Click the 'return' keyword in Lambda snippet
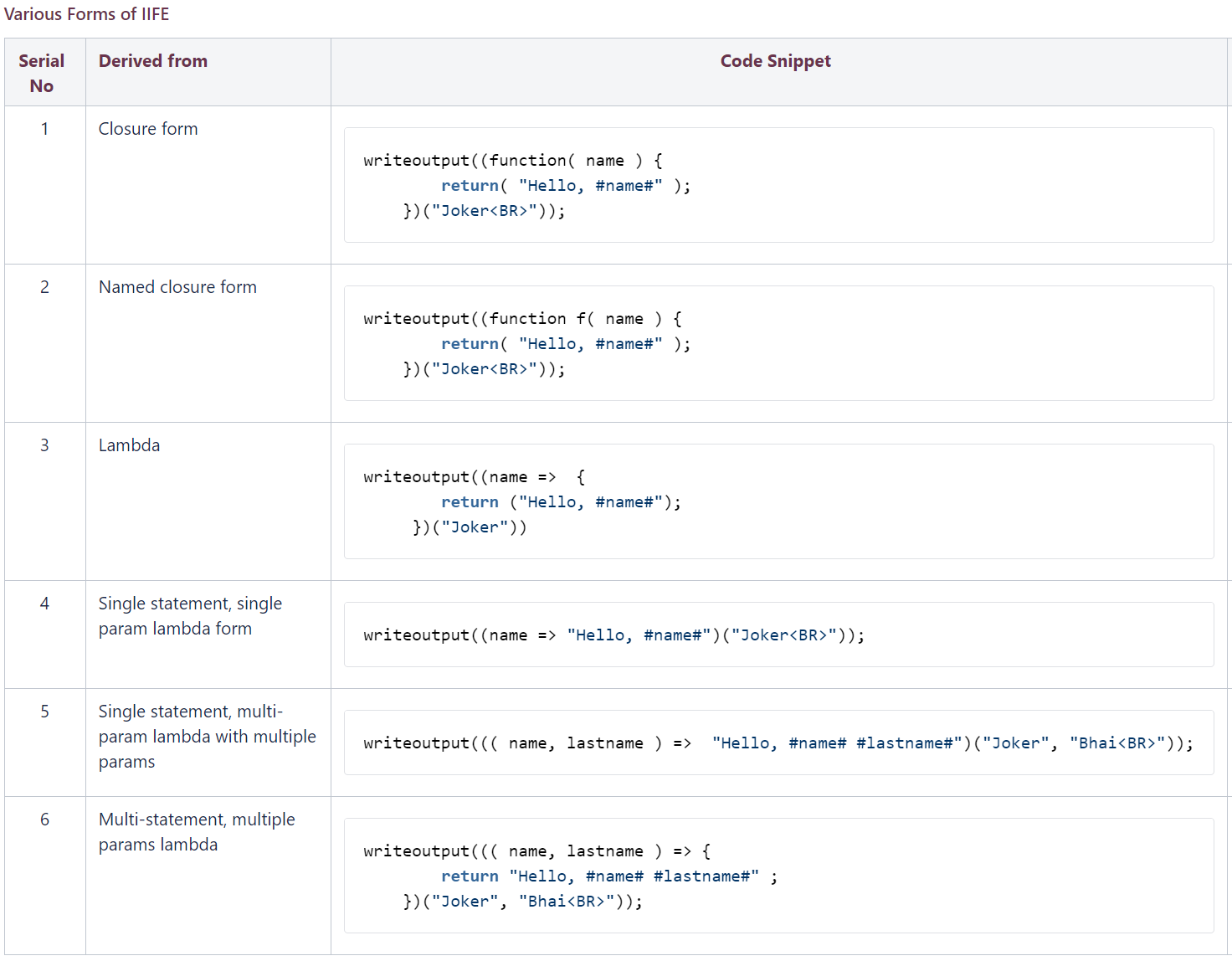The width and height of the screenshot is (1232, 961). point(470,502)
